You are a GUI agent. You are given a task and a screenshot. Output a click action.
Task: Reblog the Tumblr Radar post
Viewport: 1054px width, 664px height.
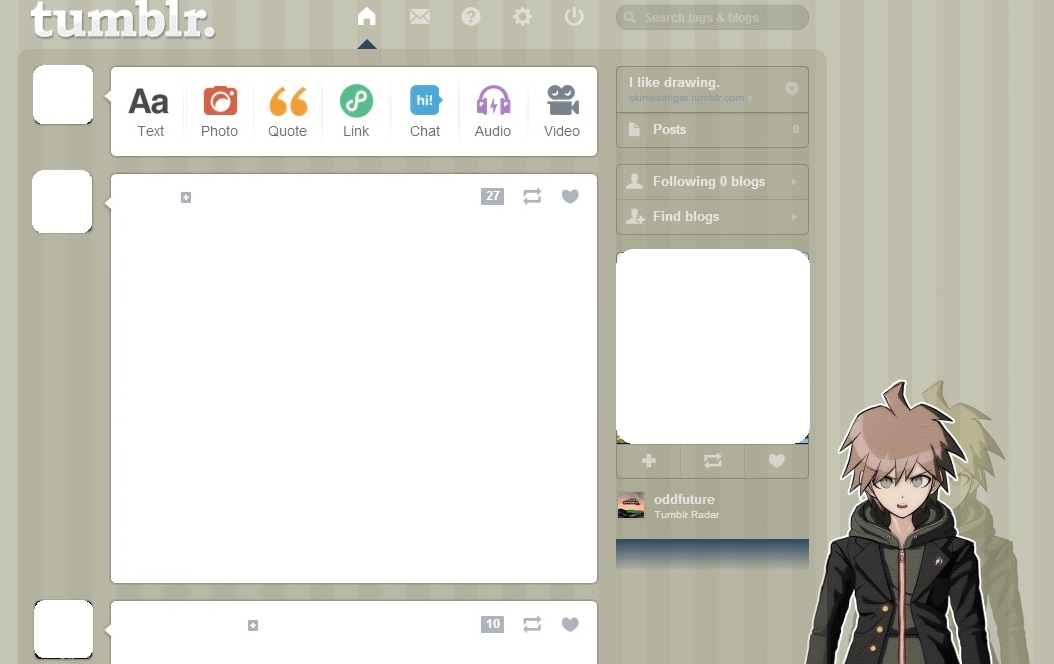pyautogui.click(x=713, y=461)
